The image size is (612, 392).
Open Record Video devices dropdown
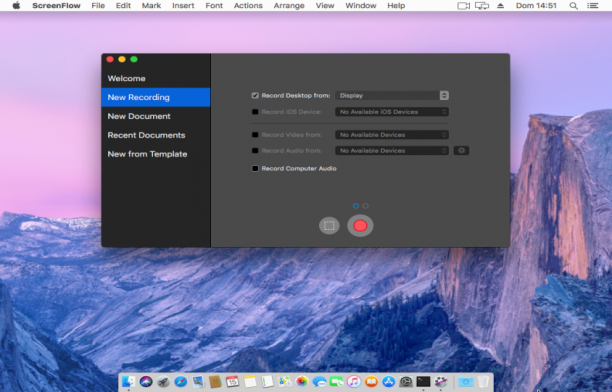(392, 135)
